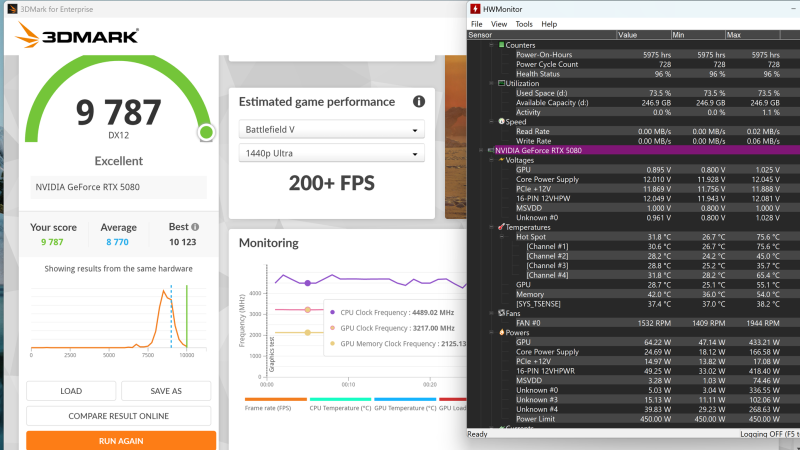Open the 1440p Ultra resolution dropdown
The image size is (800, 450).
tap(332, 153)
